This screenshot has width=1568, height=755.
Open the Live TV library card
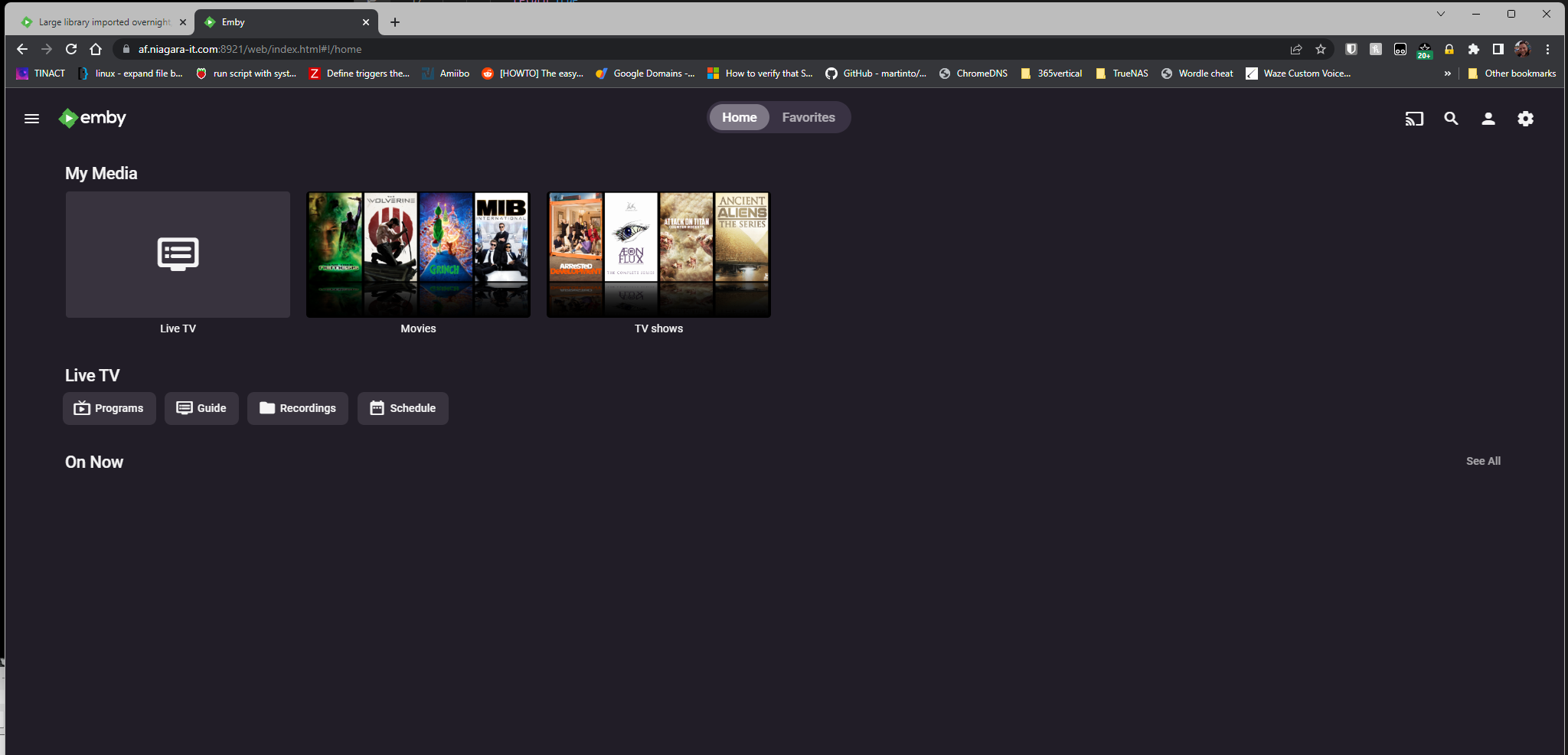tap(178, 254)
